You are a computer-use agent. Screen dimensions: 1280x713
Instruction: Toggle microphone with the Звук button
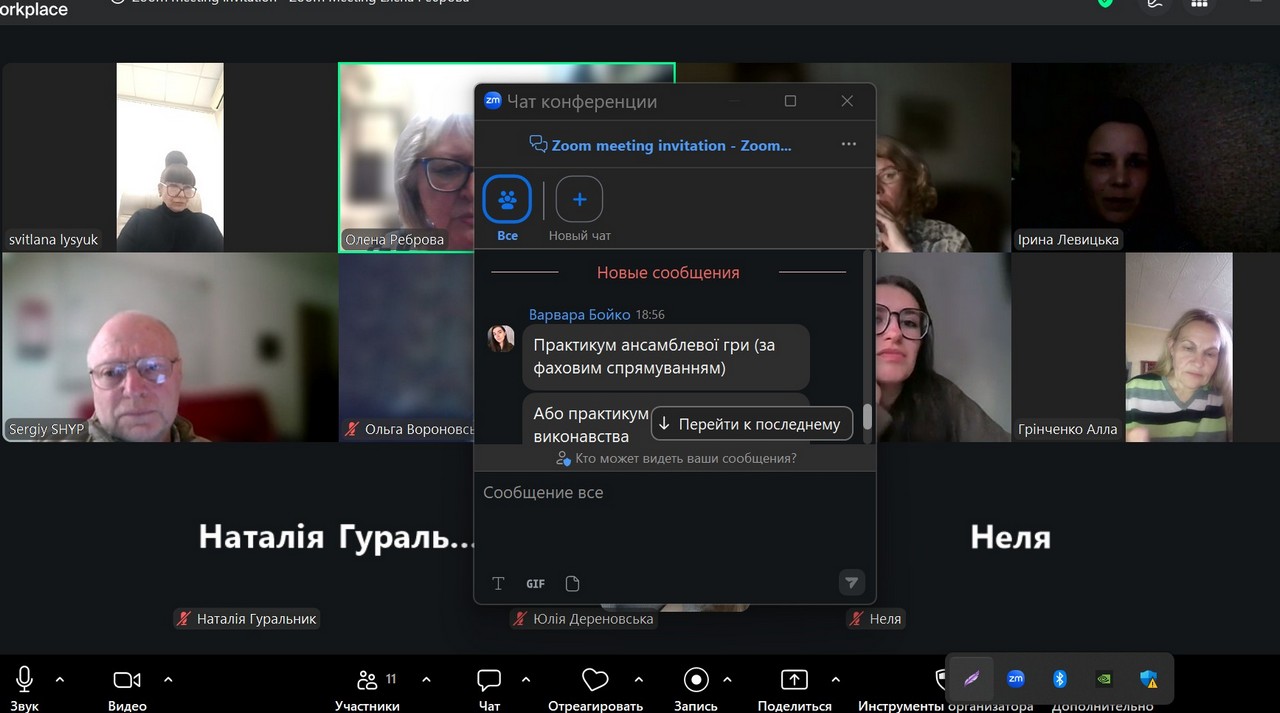(25, 680)
